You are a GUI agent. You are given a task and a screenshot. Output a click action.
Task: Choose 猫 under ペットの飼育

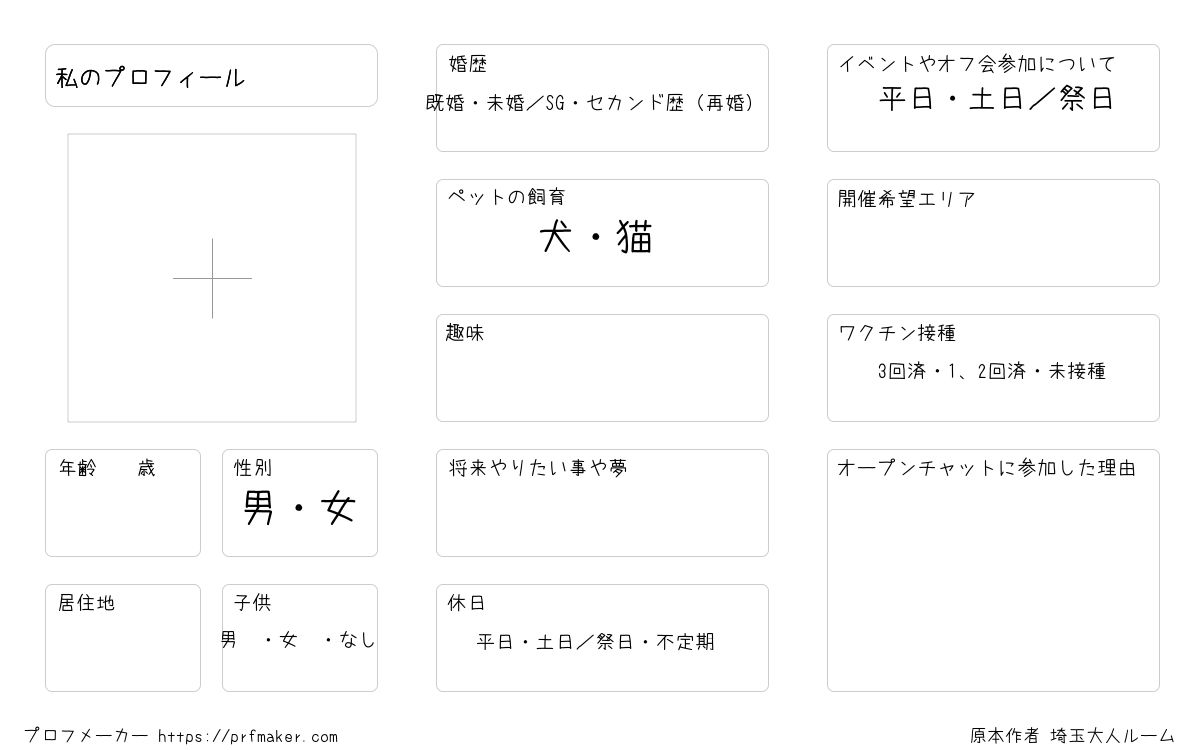635,238
